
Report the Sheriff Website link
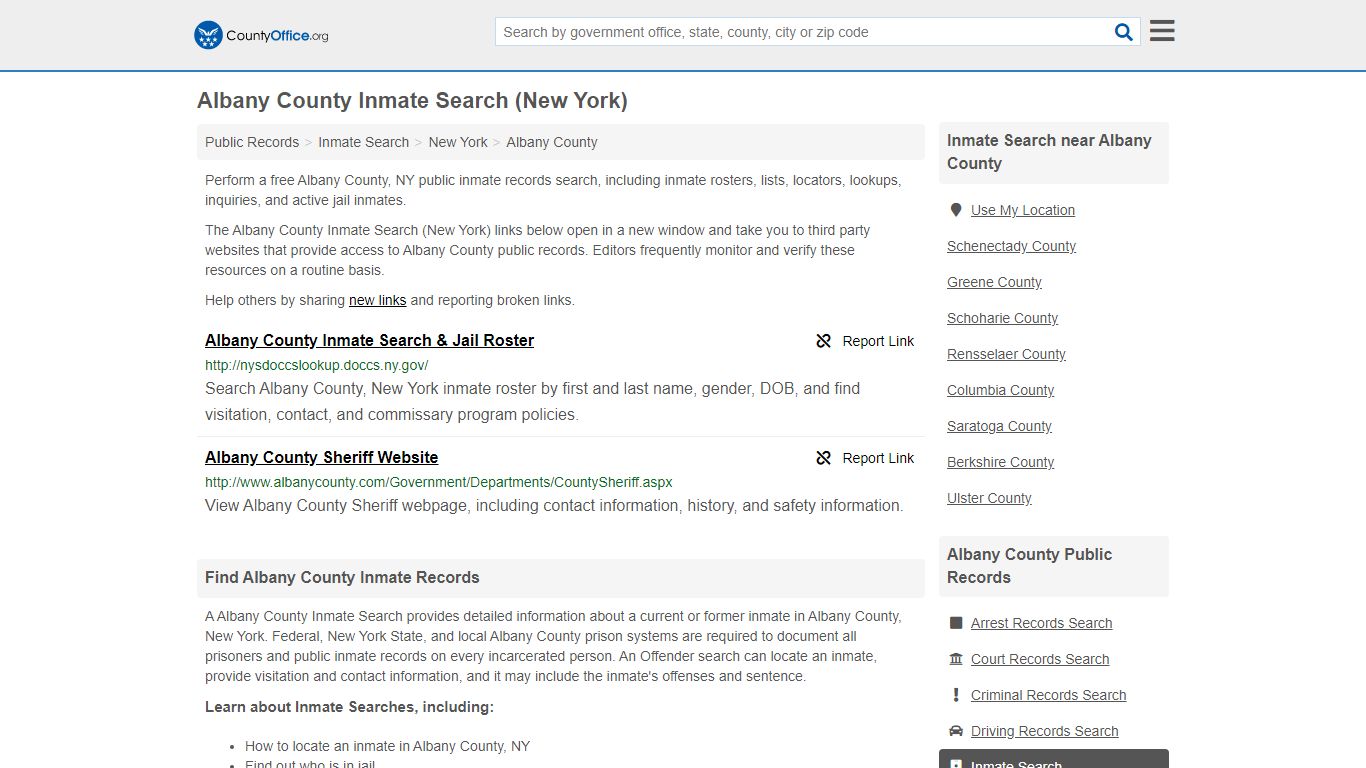click(865, 458)
